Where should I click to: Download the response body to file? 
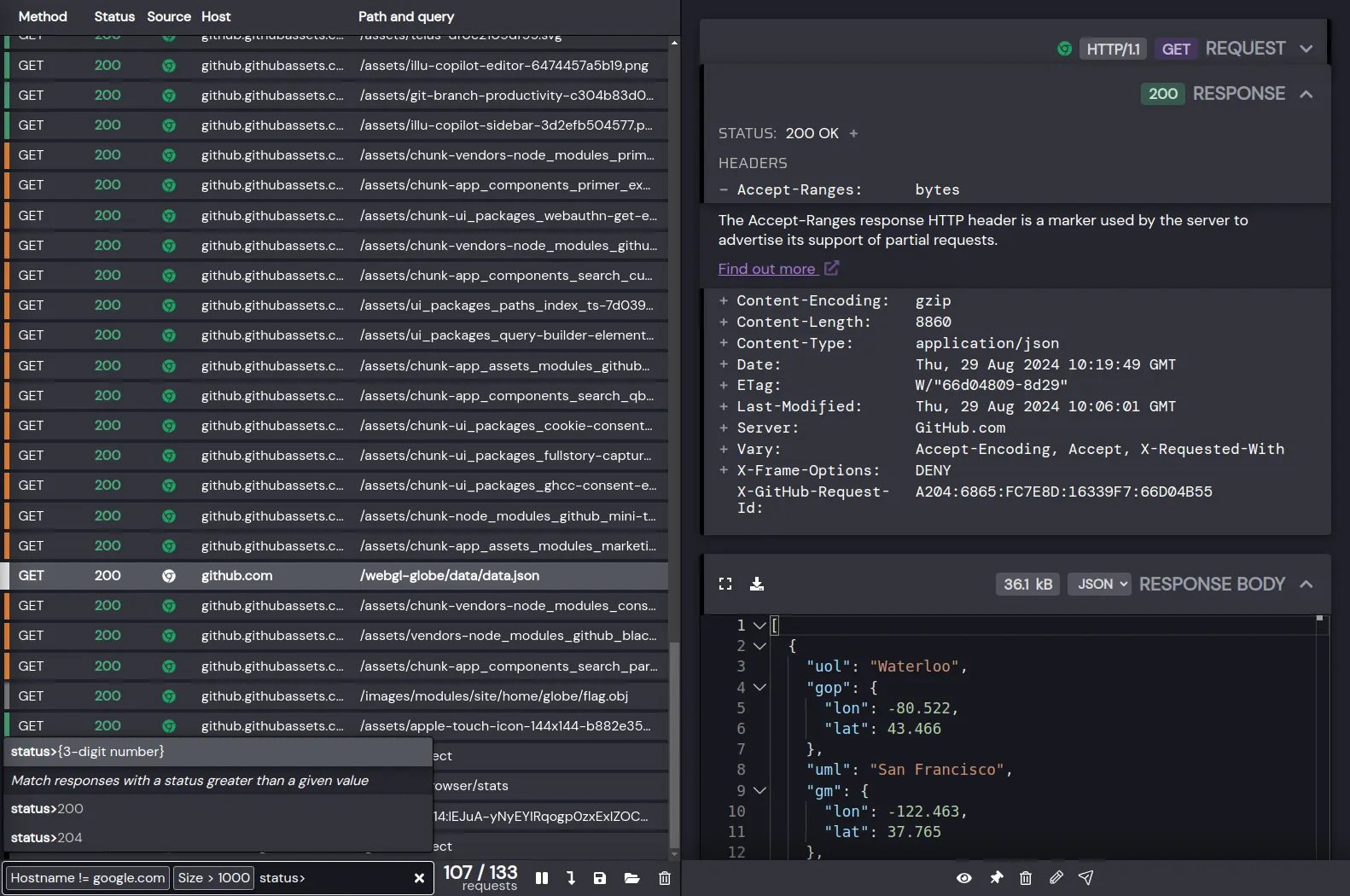[757, 585]
